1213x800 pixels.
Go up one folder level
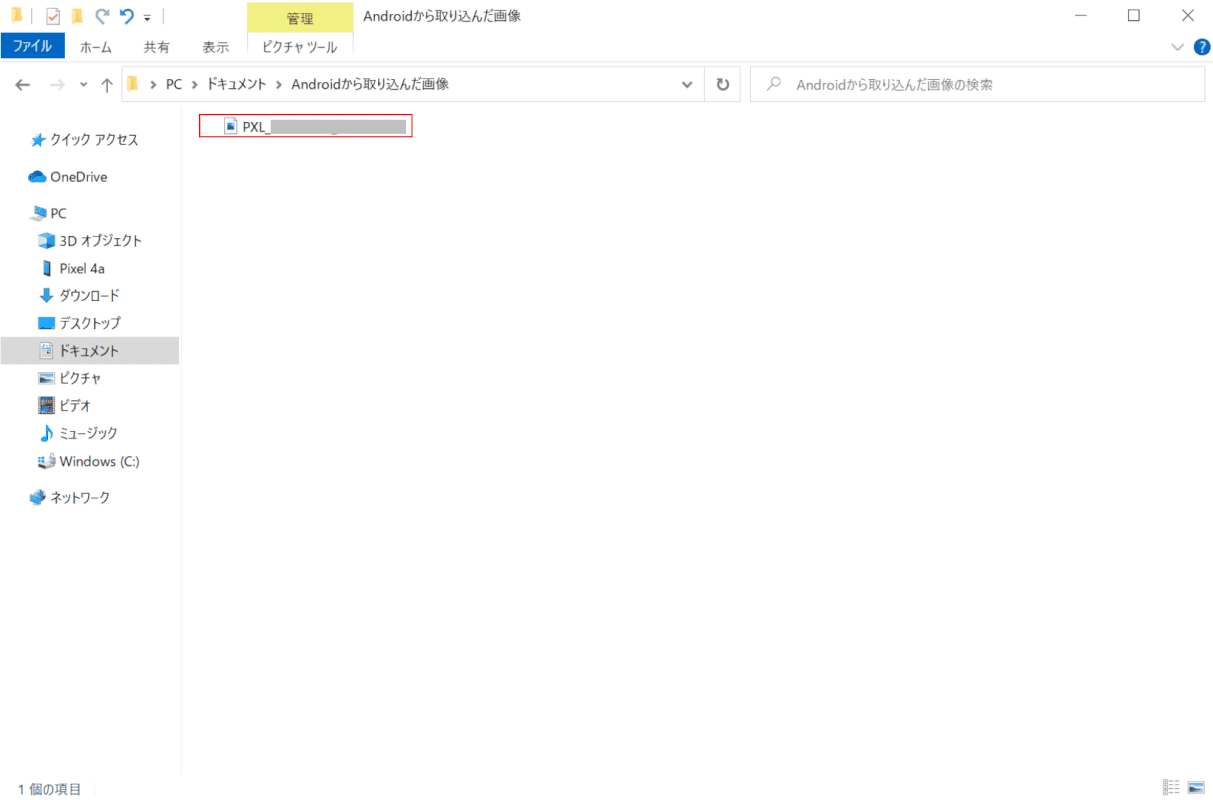tap(106, 85)
